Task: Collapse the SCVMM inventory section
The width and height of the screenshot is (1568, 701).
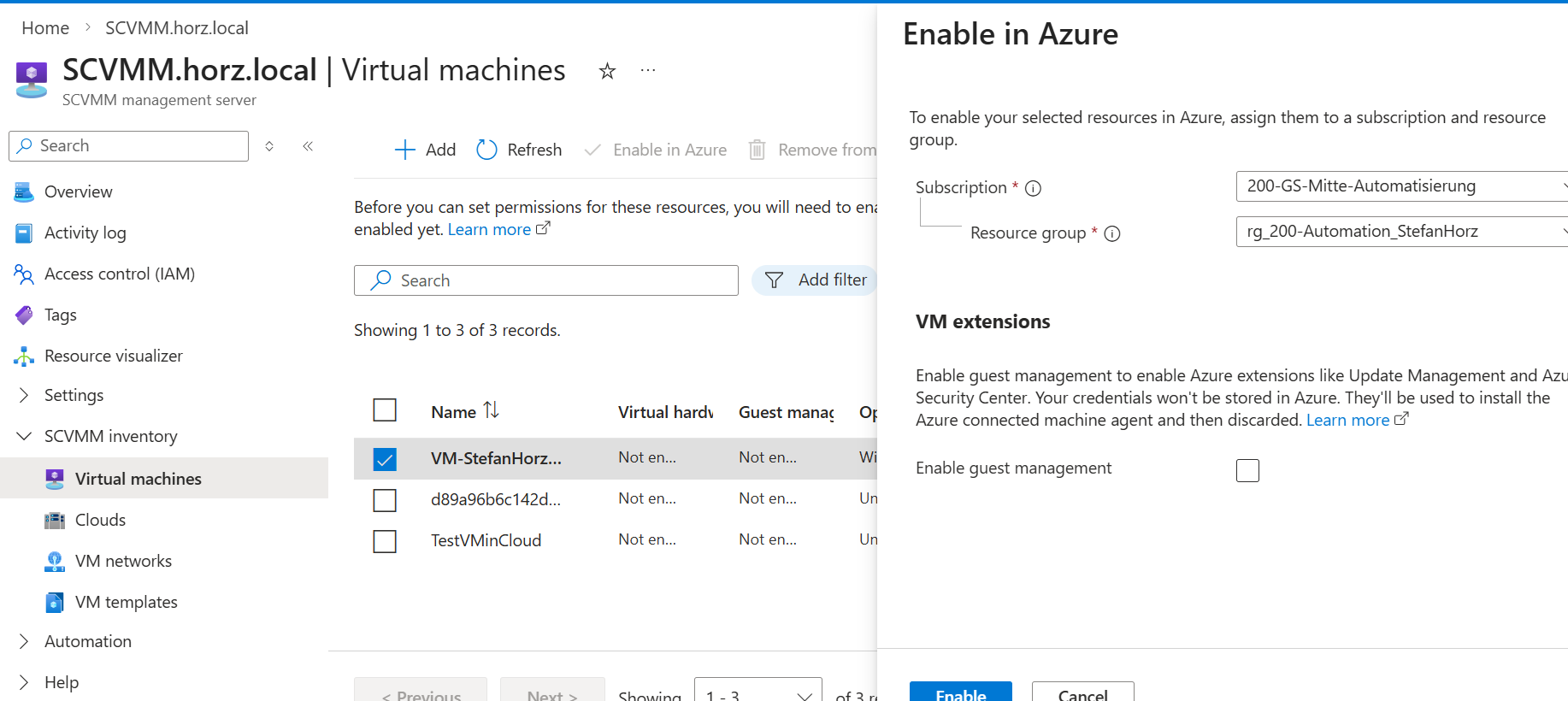Action: [24, 436]
